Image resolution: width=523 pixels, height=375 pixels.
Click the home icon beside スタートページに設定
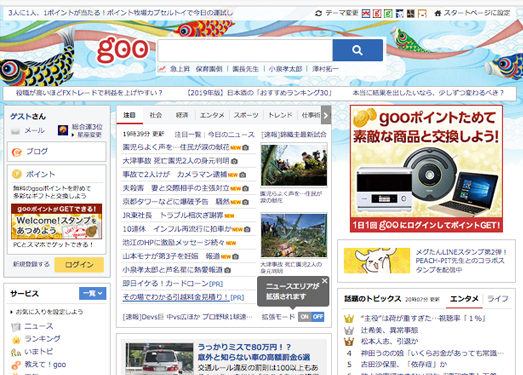point(438,13)
